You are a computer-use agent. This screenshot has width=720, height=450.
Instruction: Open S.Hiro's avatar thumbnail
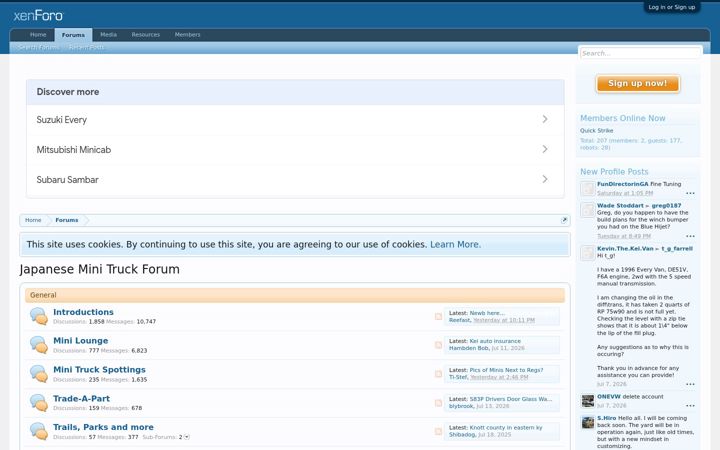588,422
